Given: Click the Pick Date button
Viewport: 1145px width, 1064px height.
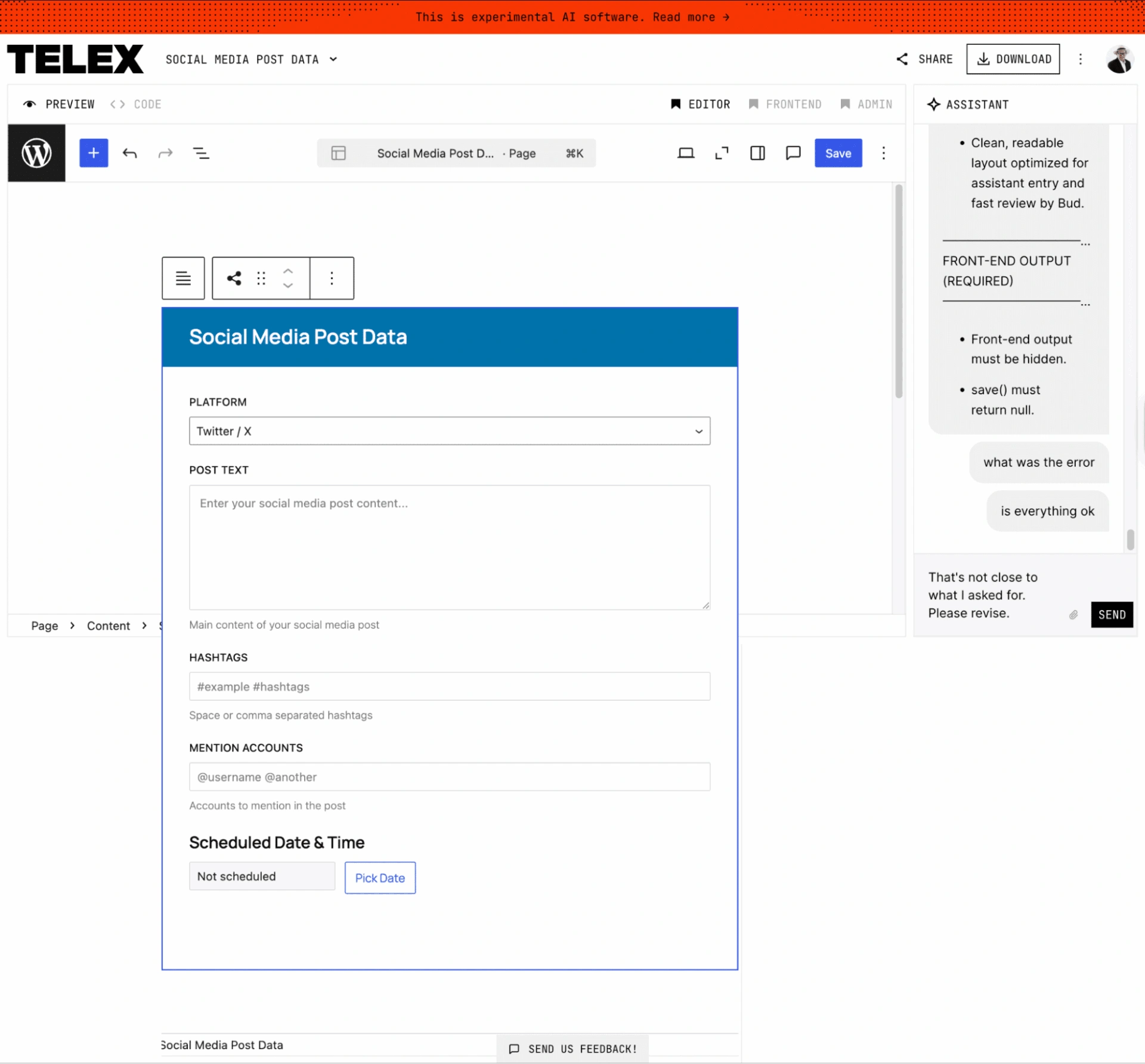Looking at the screenshot, I should tap(380, 878).
